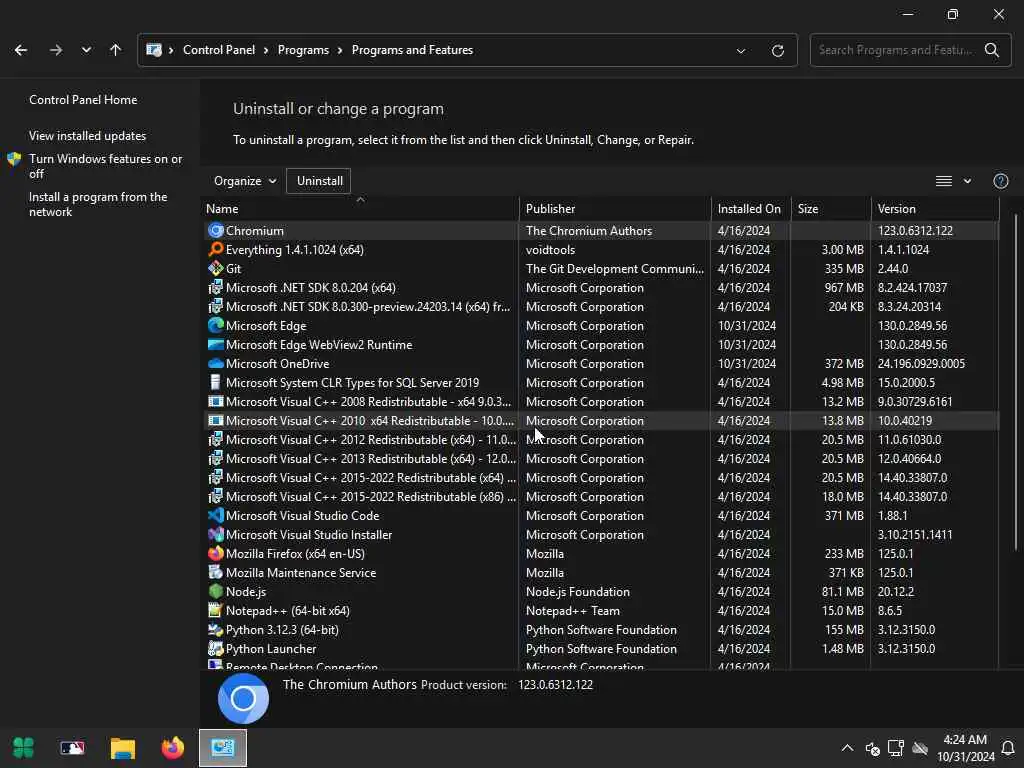Screen dimensions: 1024x768
Task: Click the Microsoft Visual Studio Code icon
Action: click(216, 515)
